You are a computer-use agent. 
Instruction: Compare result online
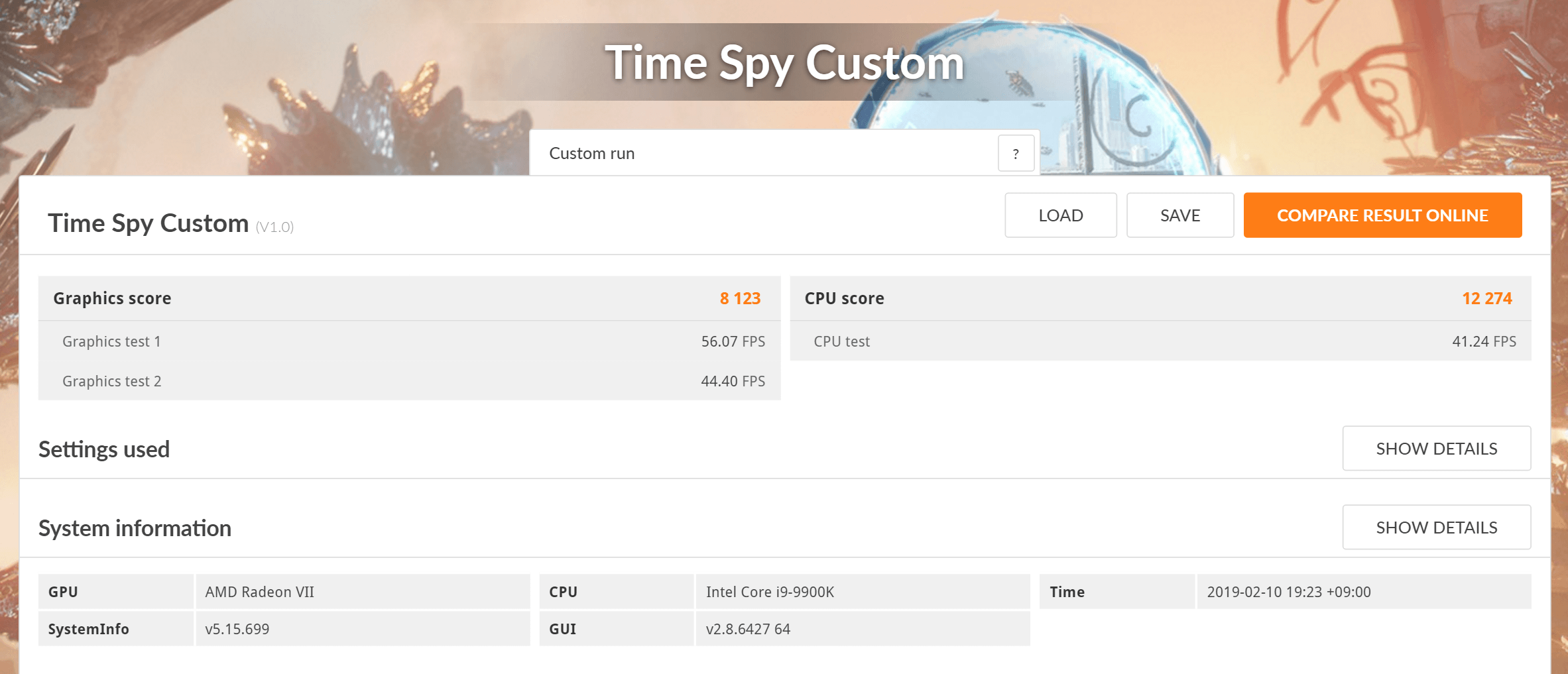coord(1382,215)
